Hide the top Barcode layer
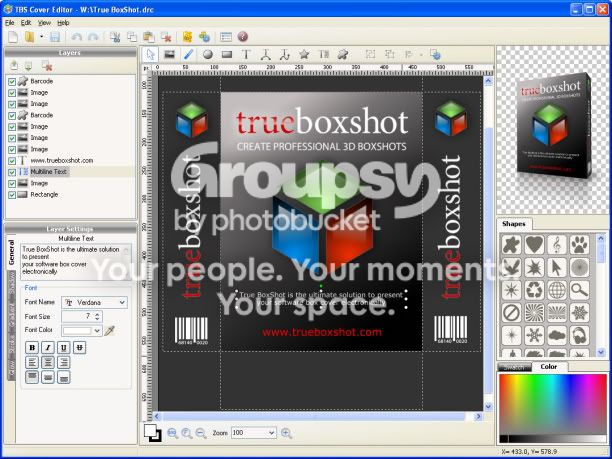Viewport: 612px width, 459px height. pos(12,82)
